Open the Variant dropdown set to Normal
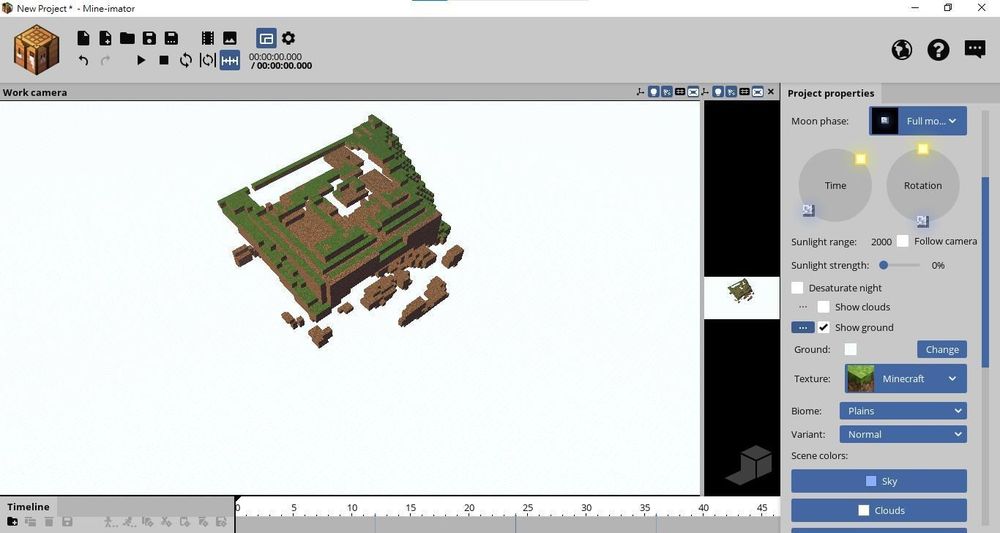This screenshot has height=533, width=1000. tap(903, 434)
